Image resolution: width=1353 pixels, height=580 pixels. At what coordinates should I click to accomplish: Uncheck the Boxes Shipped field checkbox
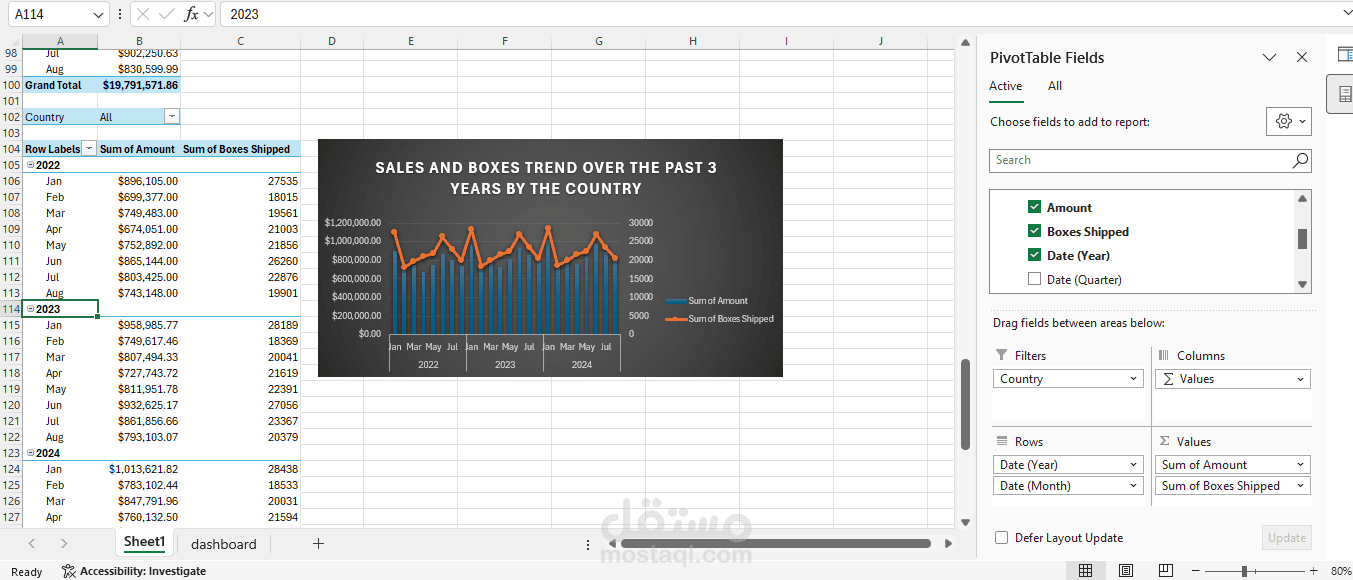[x=1035, y=231]
